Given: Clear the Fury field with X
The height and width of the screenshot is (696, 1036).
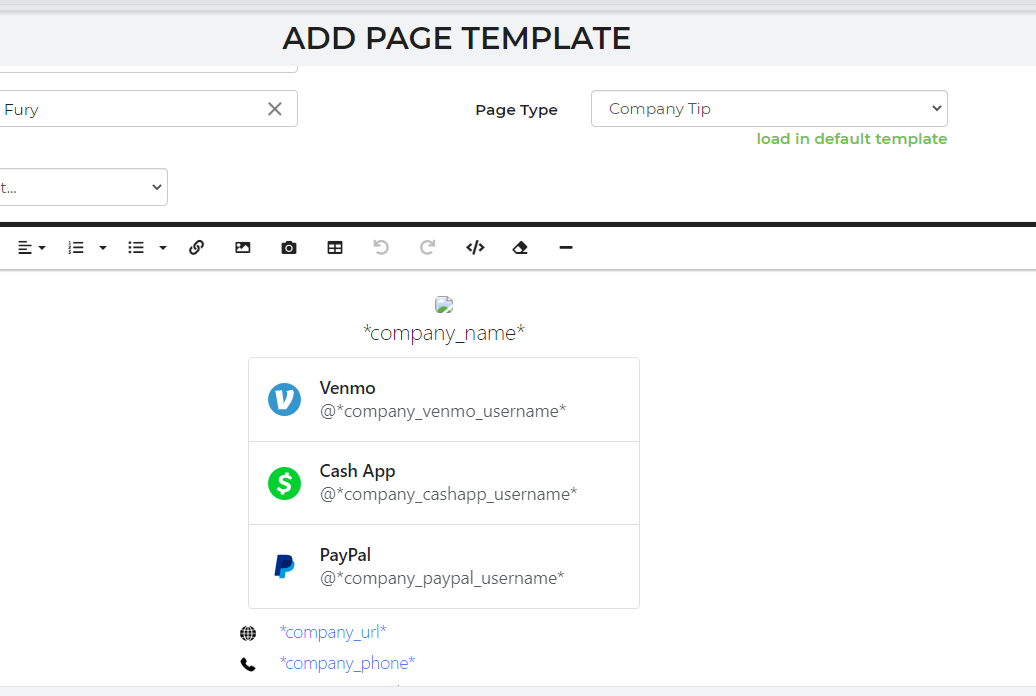Looking at the screenshot, I should coord(275,109).
